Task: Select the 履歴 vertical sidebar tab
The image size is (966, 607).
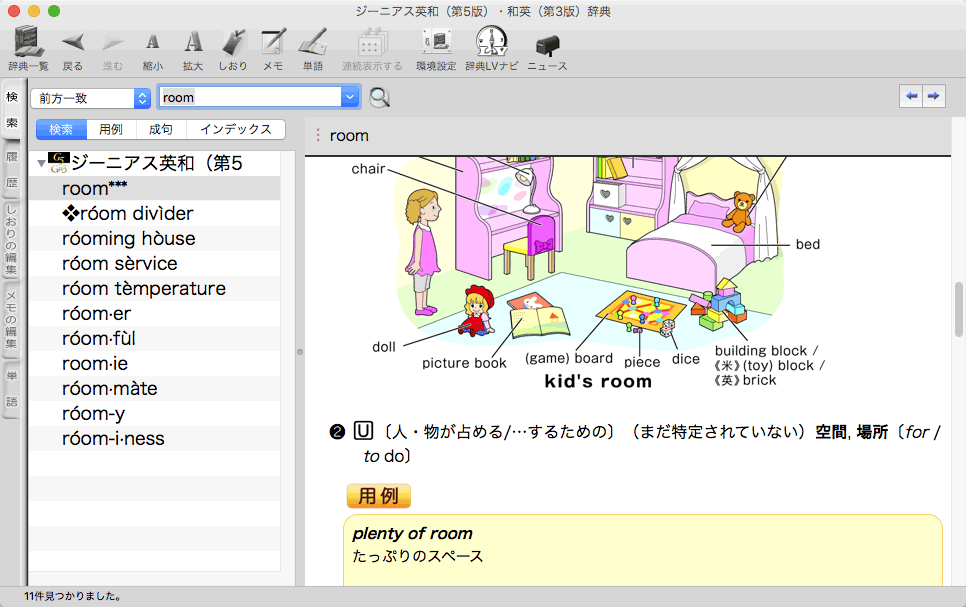Action: (x=12, y=169)
